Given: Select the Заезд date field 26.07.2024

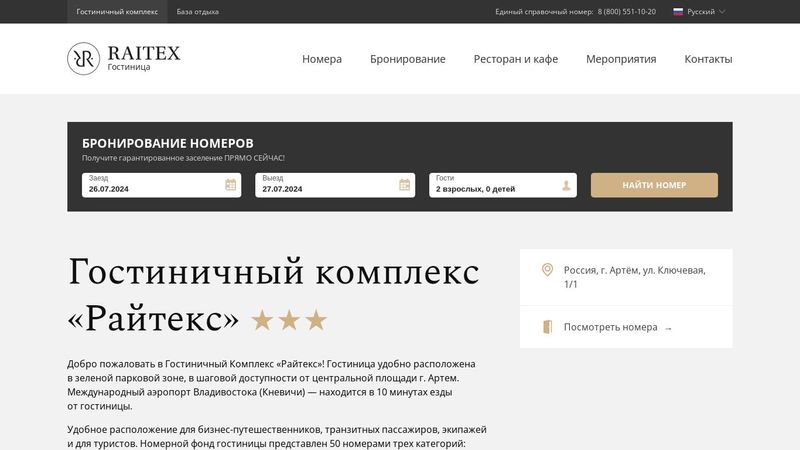Looking at the screenshot, I should (161, 185).
